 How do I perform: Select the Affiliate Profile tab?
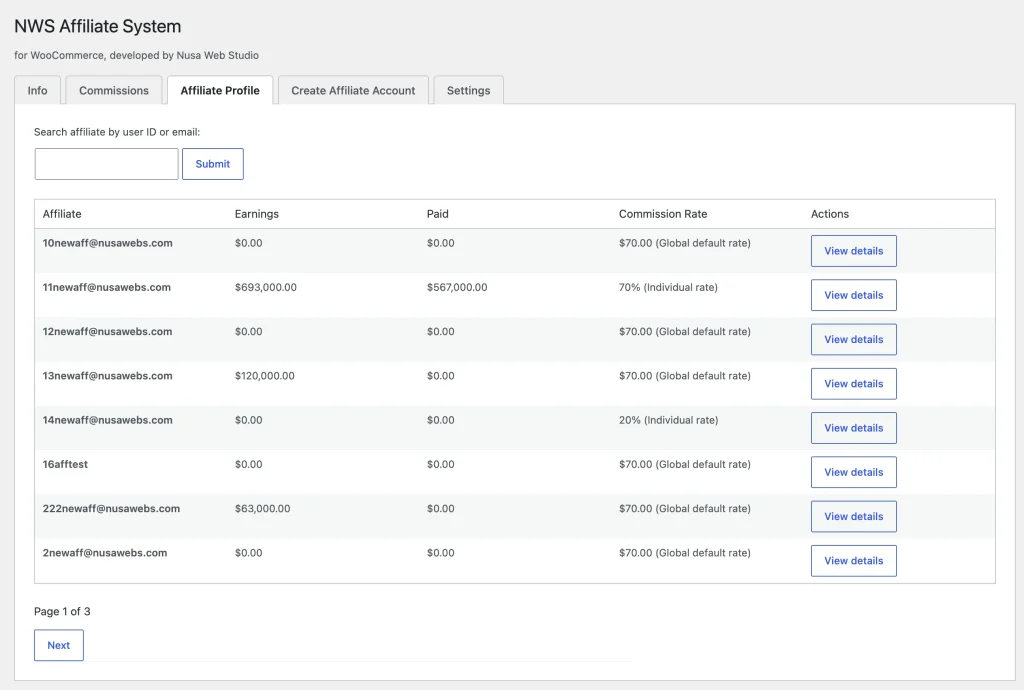(220, 90)
